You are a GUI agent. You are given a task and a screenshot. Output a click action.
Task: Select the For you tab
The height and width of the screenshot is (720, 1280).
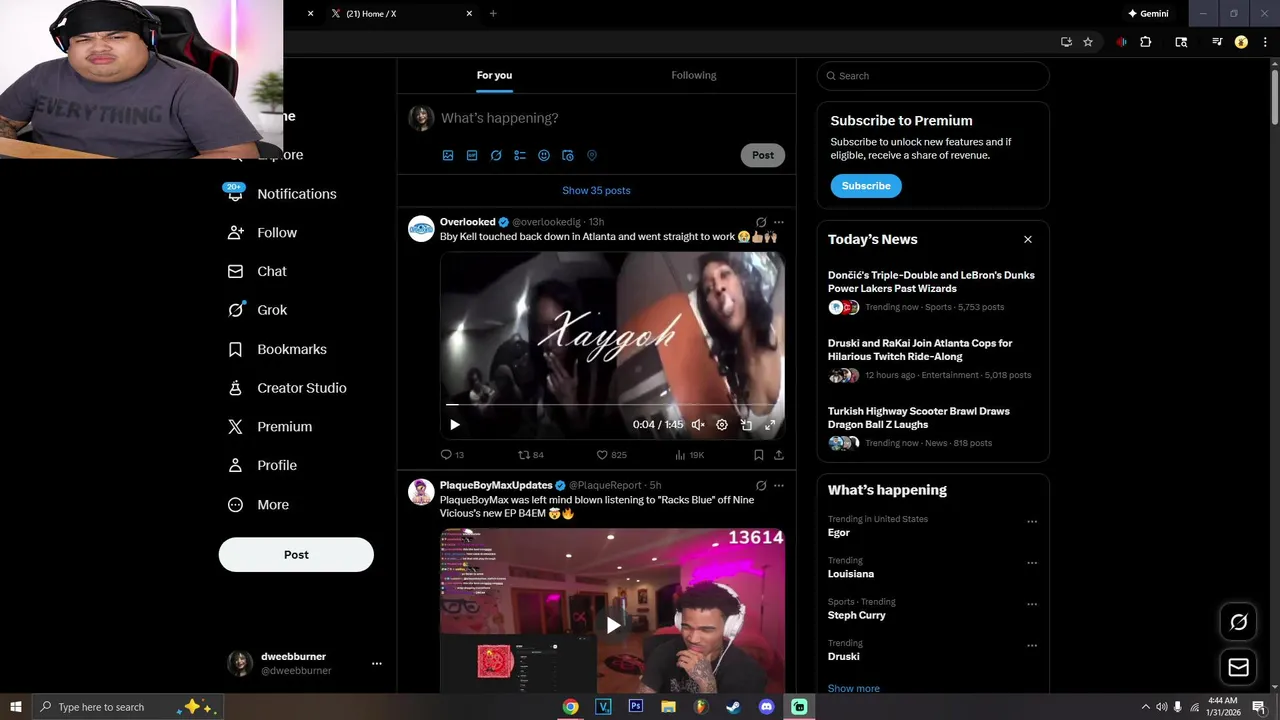point(494,75)
